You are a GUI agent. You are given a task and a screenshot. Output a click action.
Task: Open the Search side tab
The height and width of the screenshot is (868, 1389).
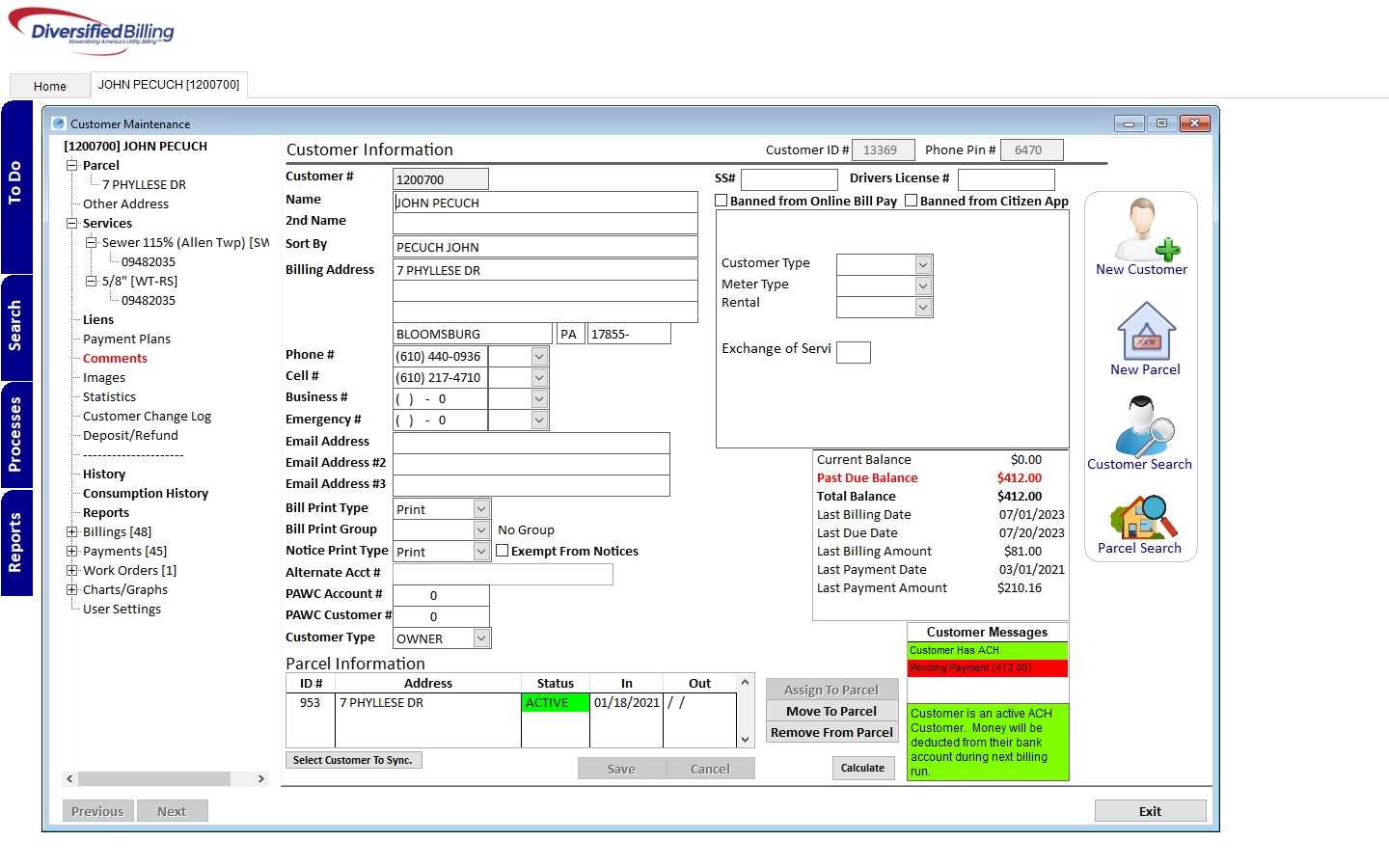[x=16, y=326]
